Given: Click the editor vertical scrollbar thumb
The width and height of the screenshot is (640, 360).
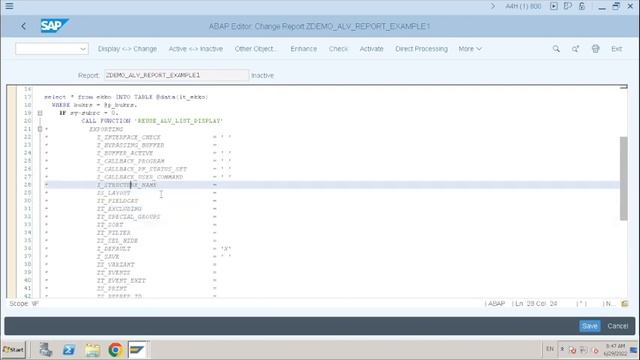Looking at the screenshot, I should (624, 178).
